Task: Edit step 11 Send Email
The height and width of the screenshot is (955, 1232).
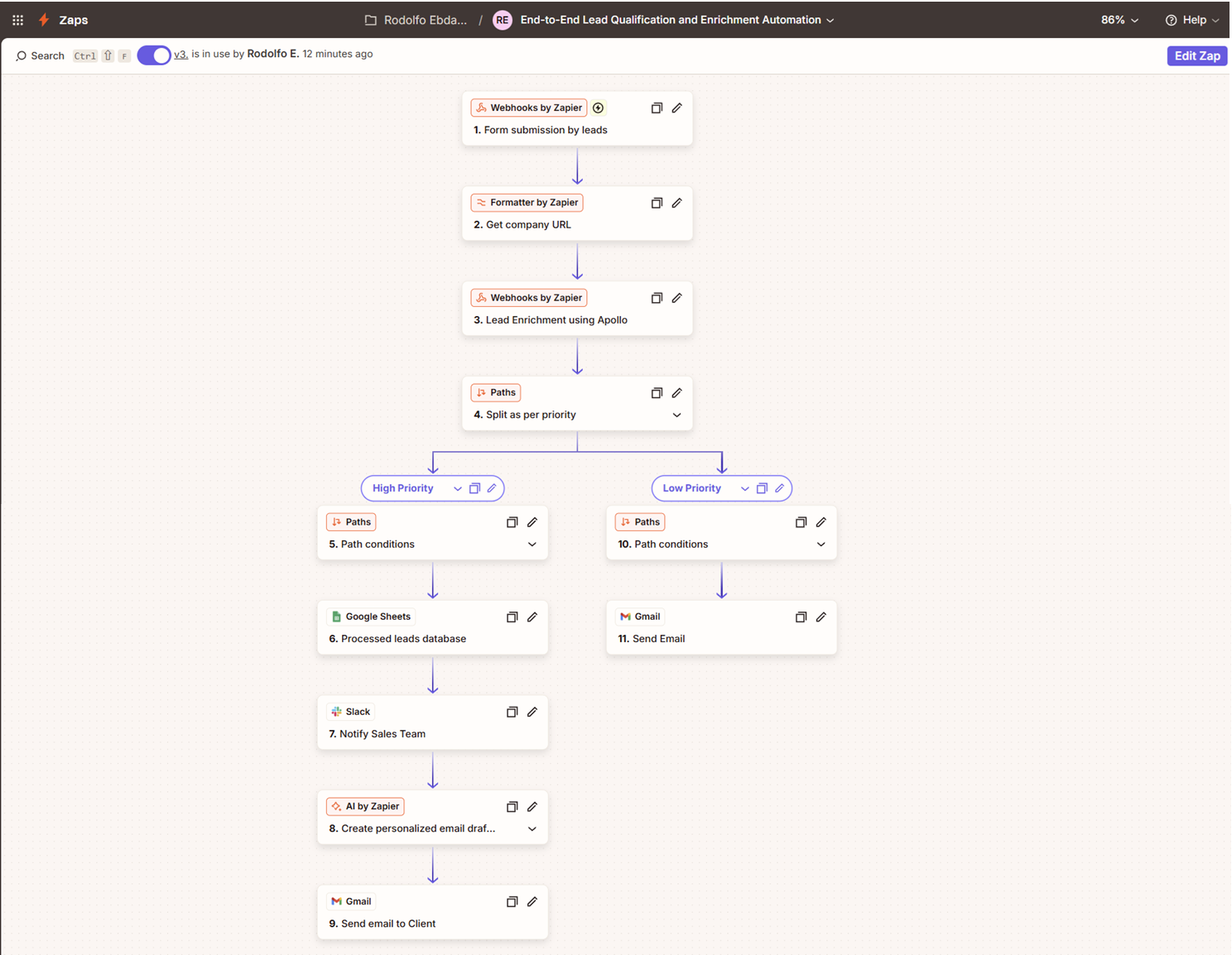Action: point(821,617)
